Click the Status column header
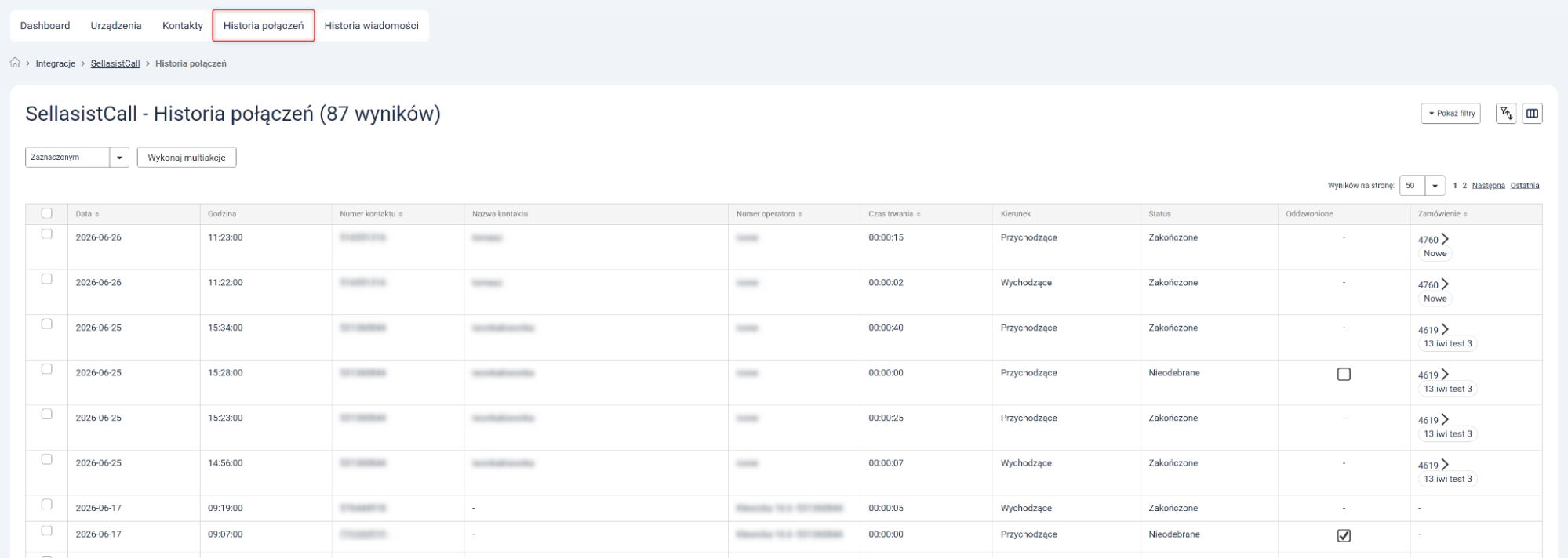The width and height of the screenshot is (1568, 558). (1159, 214)
